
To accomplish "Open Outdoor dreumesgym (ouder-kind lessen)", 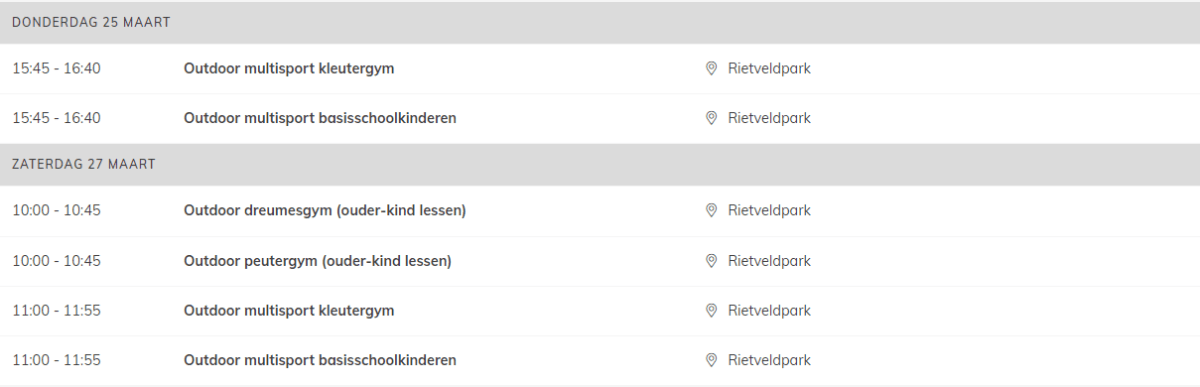I will 325,211.
